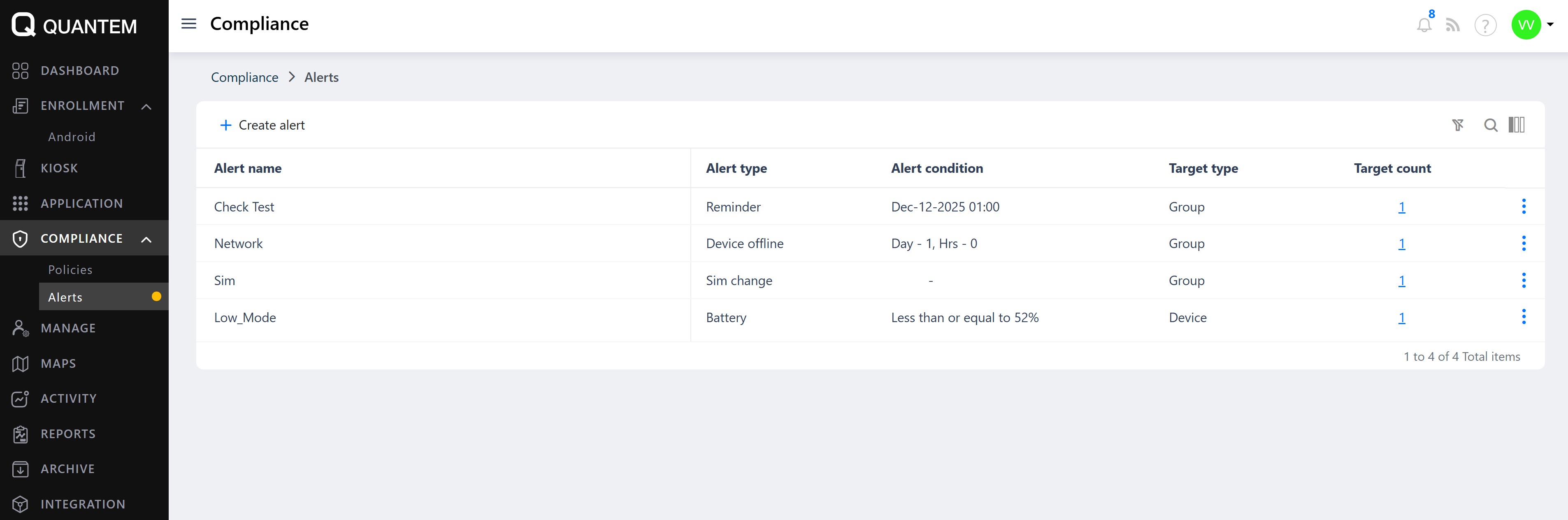Open the table search icon

coord(1491,125)
